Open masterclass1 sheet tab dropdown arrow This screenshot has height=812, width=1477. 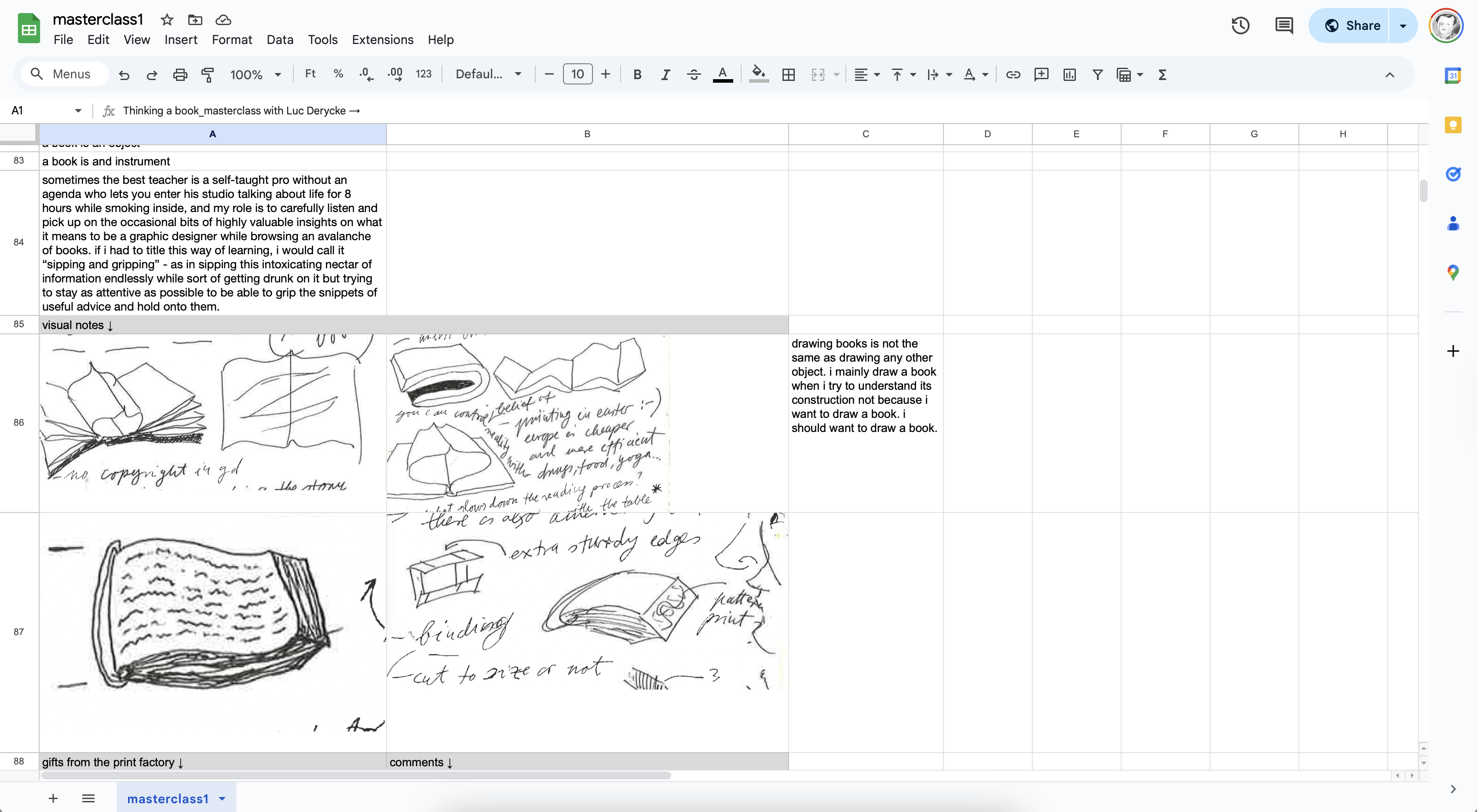(x=223, y=798)
